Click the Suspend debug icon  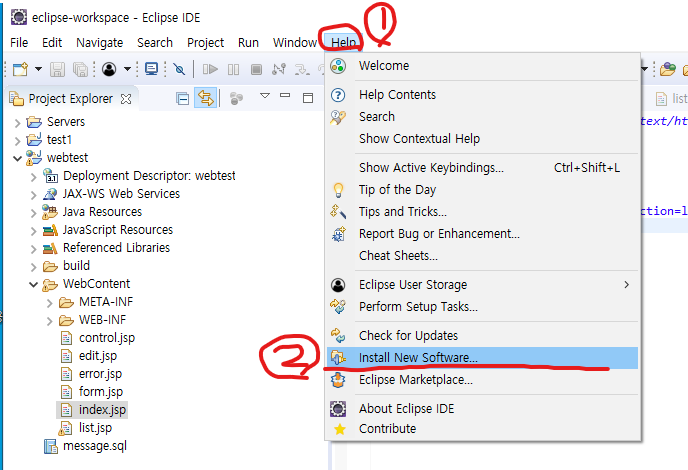(x=233, y=69)
